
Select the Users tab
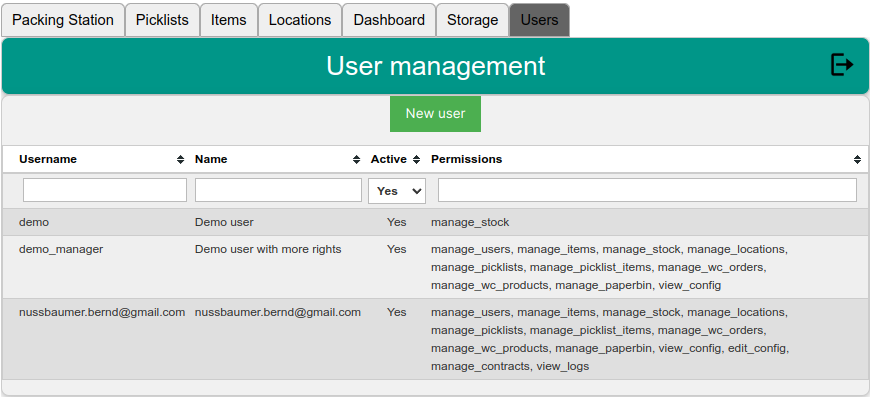coord(539,20)
